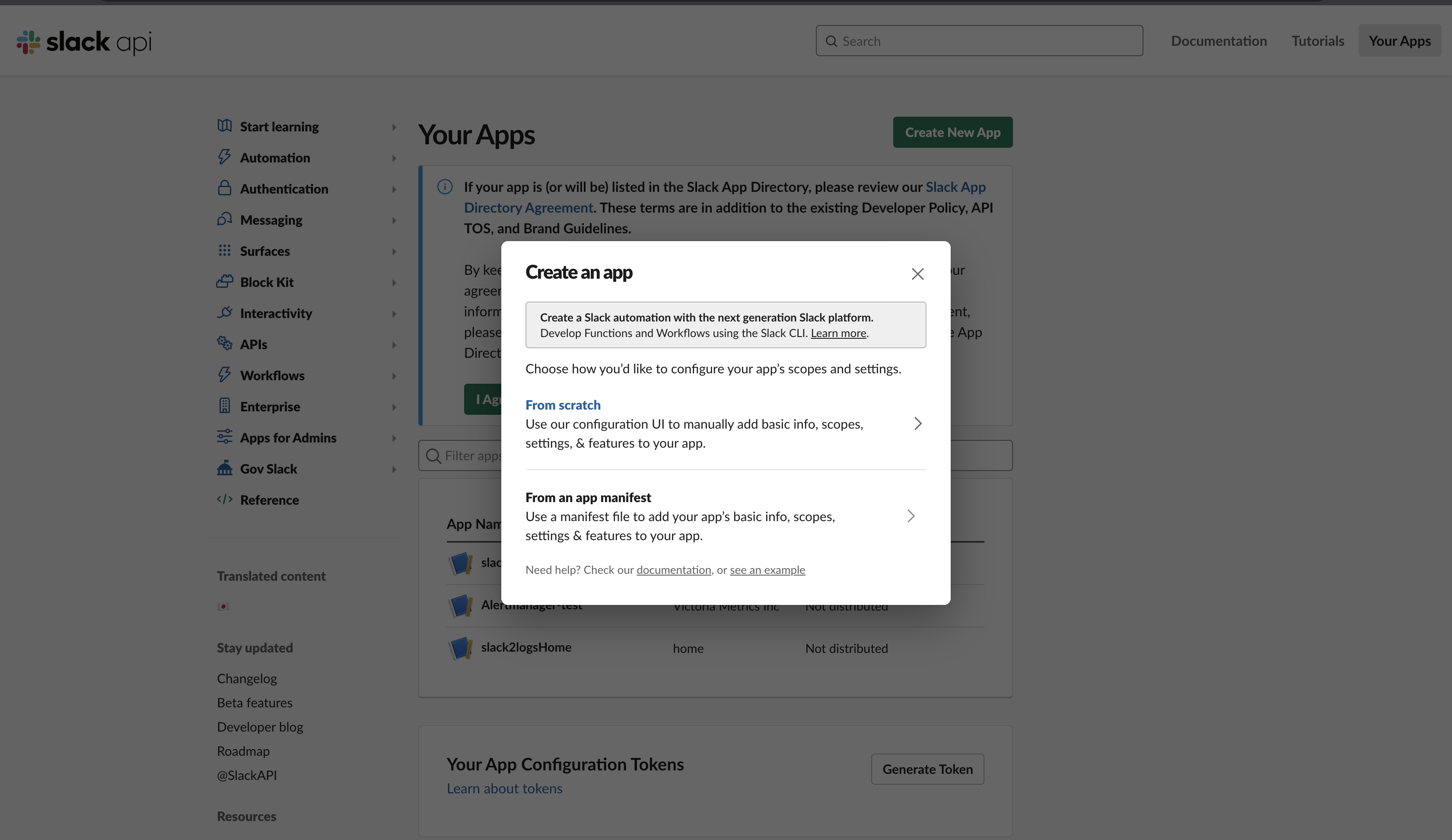Click the Automation lightning bolt icon
The height and width of the screenshot is (840, 1452).
224,157
